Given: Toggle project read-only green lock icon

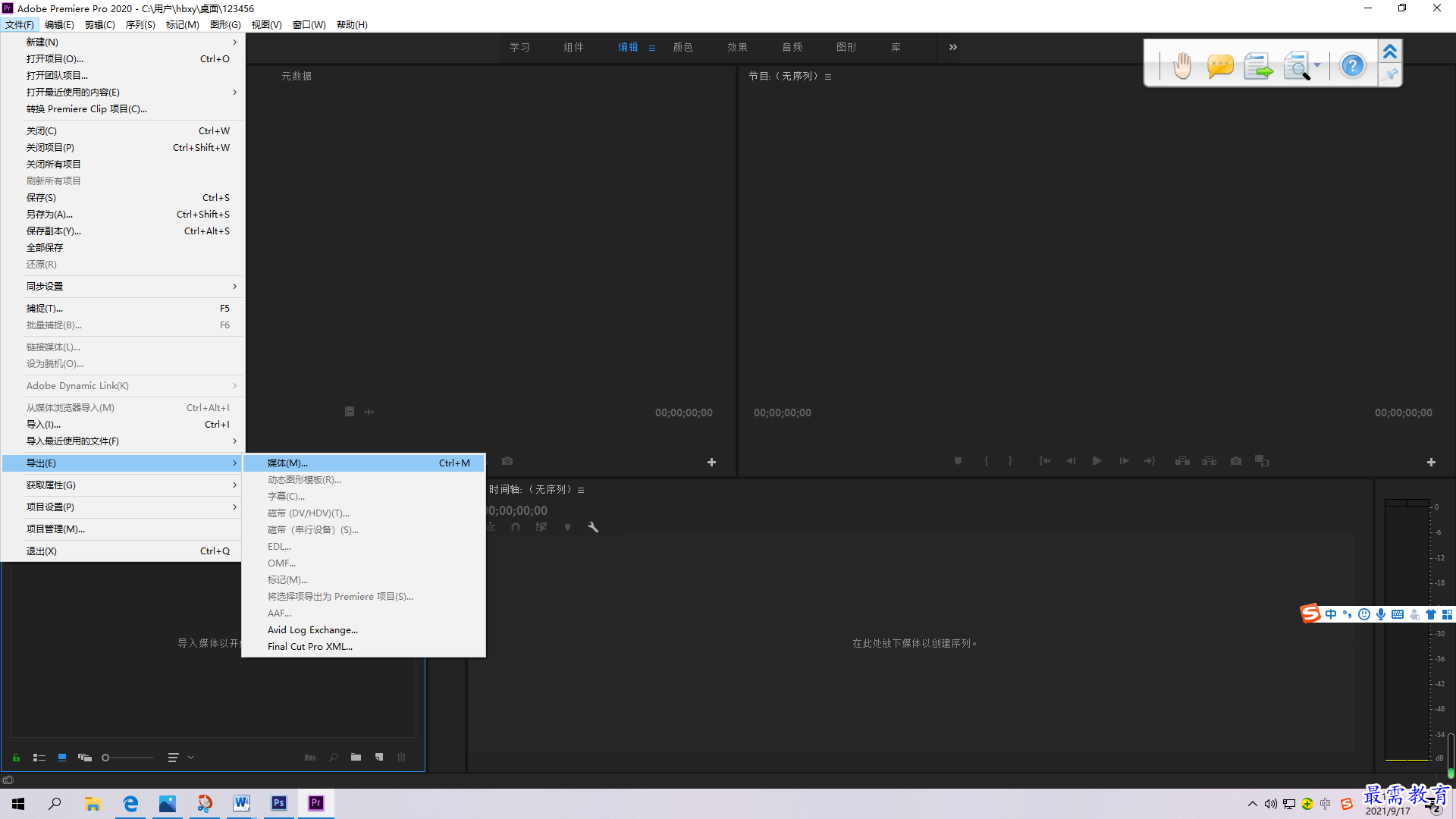Looking at the screenshot, I should click(16, 758).
